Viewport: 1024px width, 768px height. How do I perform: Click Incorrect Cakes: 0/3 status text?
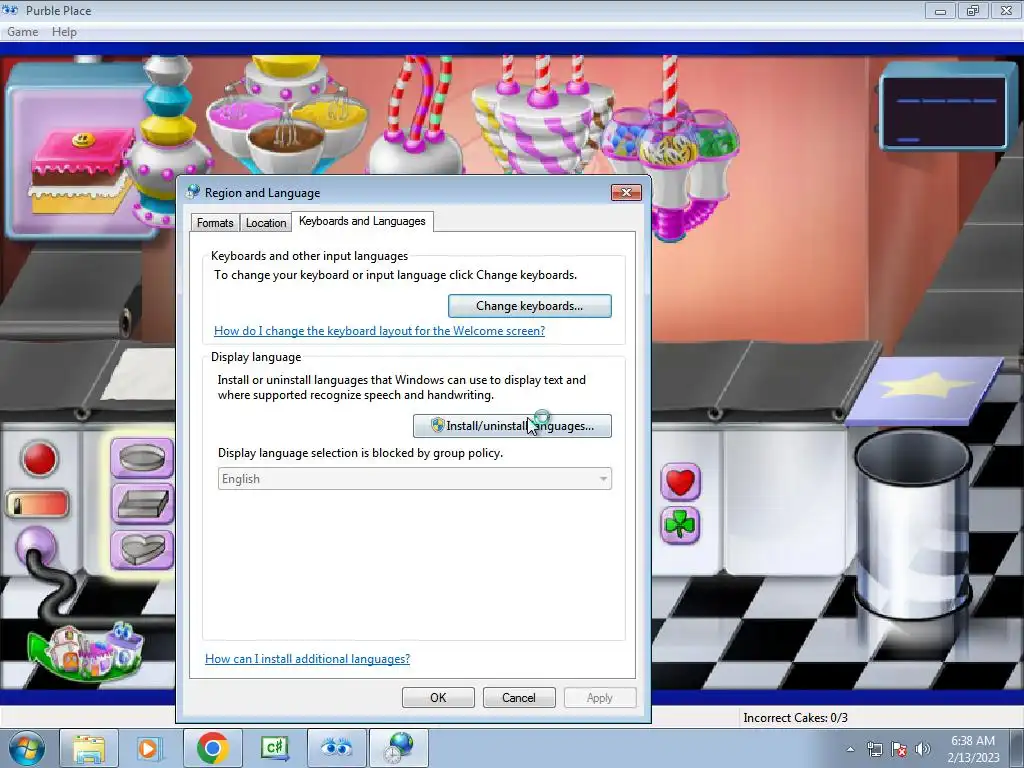coord(795,718)
